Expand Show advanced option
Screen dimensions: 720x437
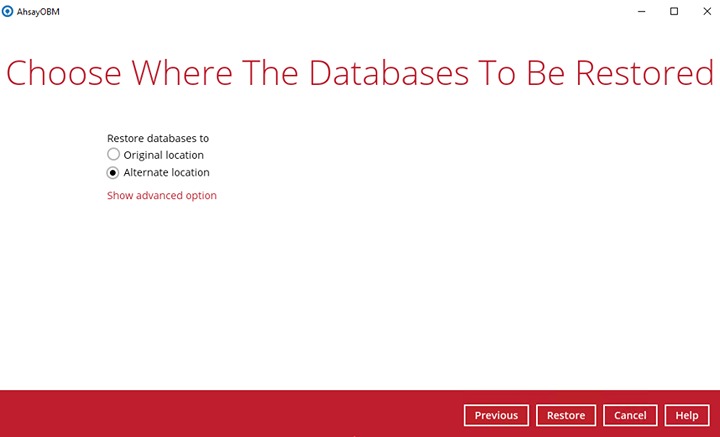161,195
